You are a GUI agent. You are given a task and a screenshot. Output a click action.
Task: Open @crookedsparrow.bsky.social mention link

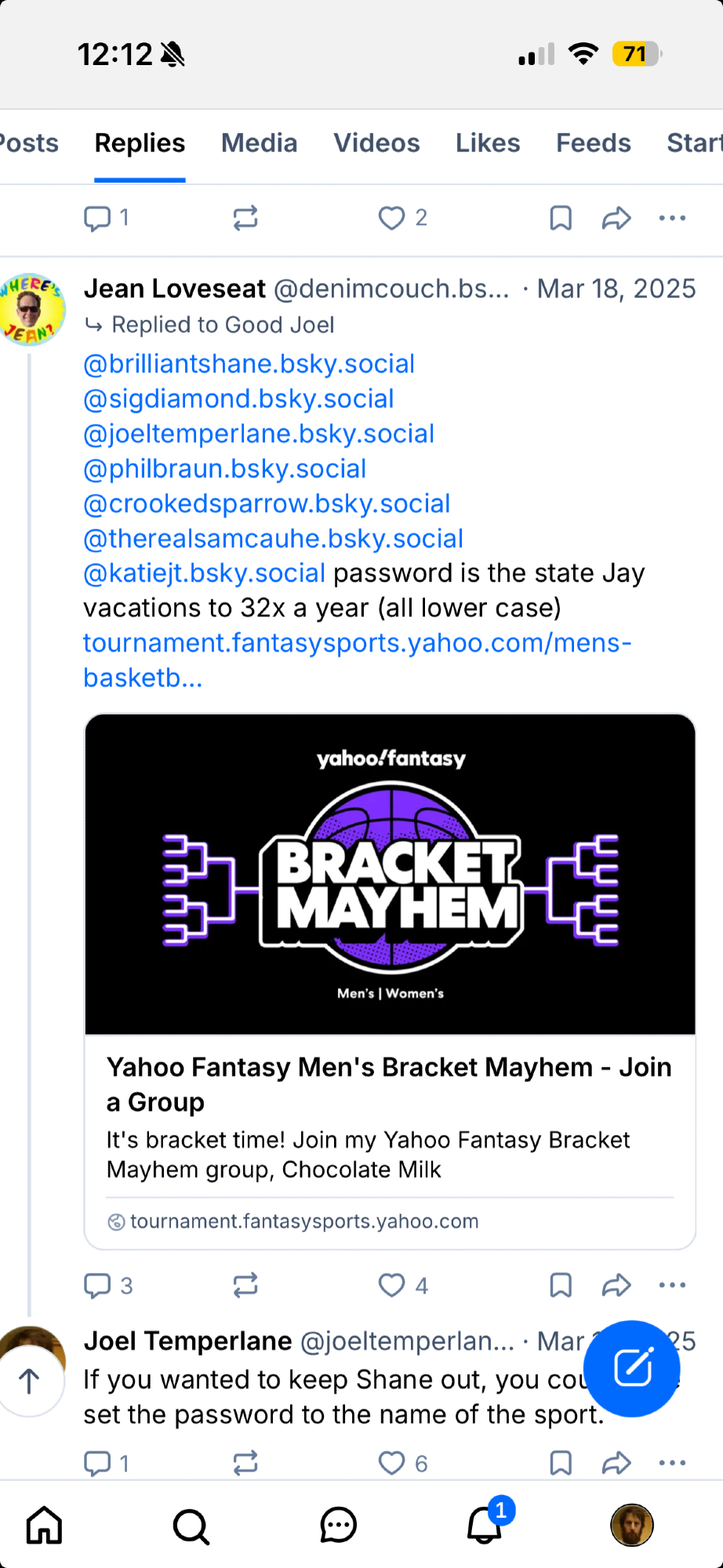coord(267,503)
